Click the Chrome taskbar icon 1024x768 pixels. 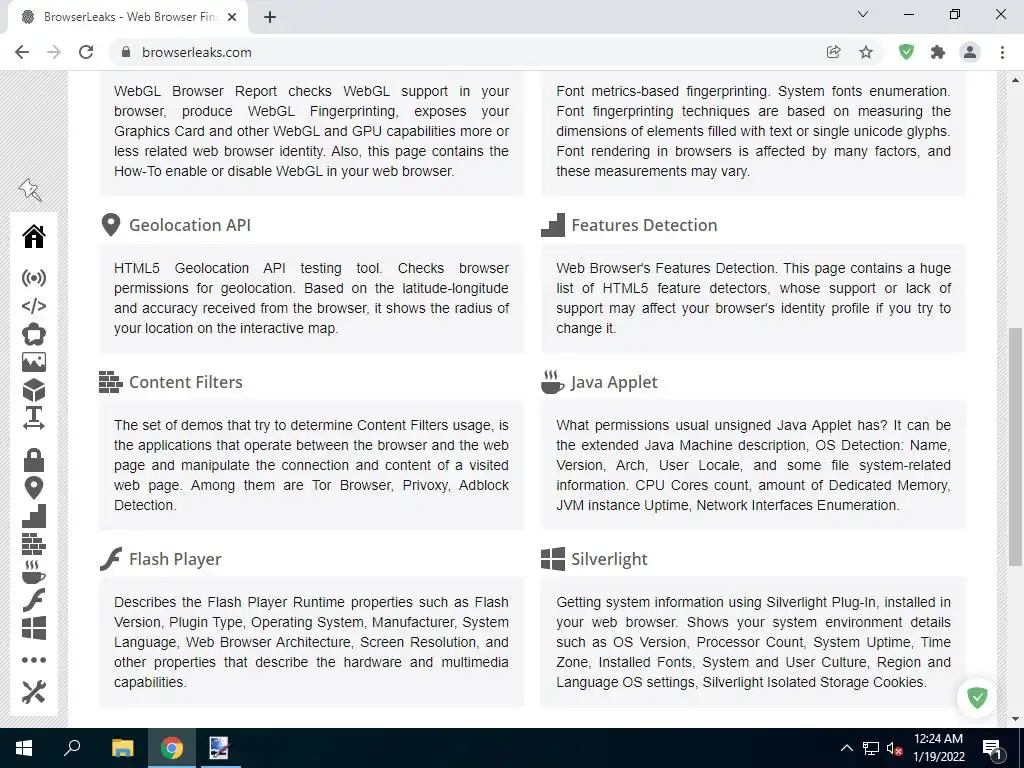172,748
